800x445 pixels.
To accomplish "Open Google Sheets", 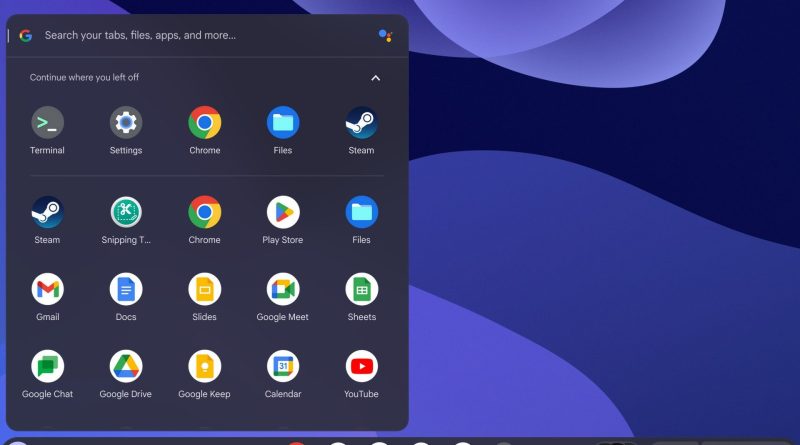I will [x=361, y=289].
